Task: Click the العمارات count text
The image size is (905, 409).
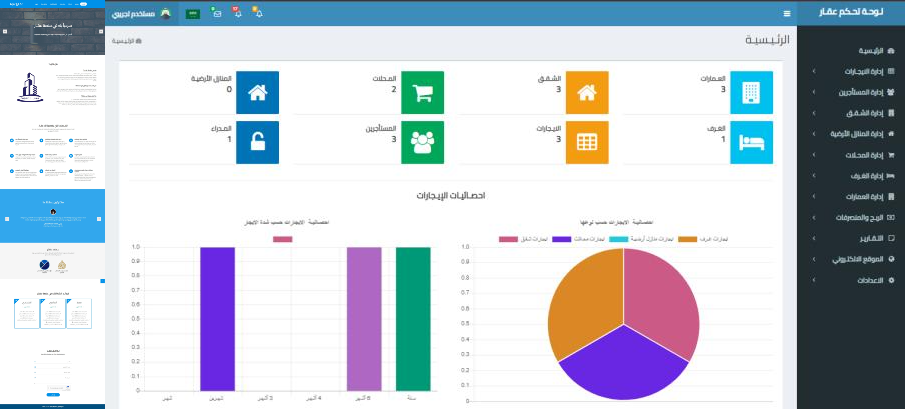Action: click(723, 89)
